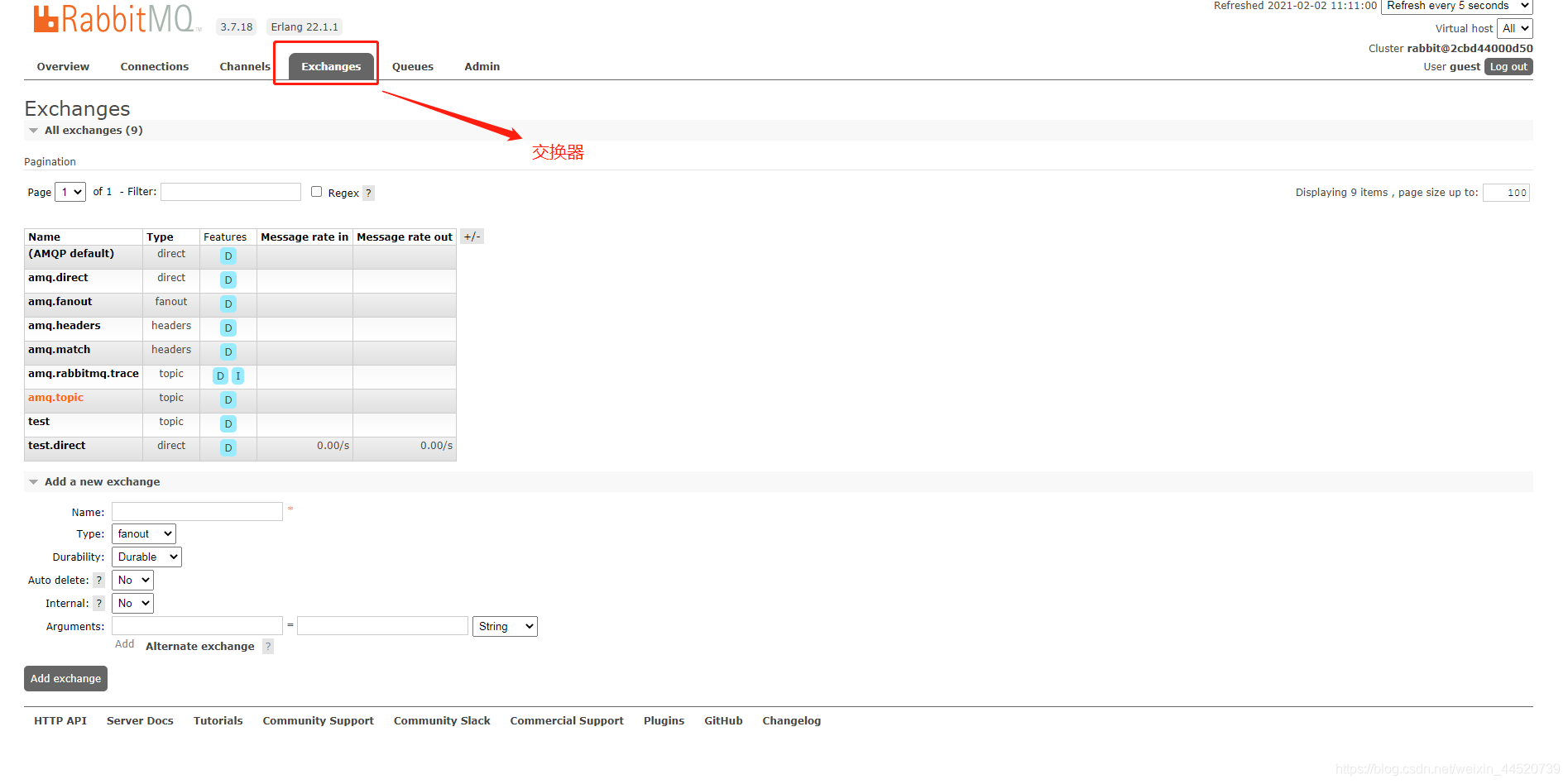Click the Log out button
Viewport: 1568px width, 784px height.
point(1508,67)
